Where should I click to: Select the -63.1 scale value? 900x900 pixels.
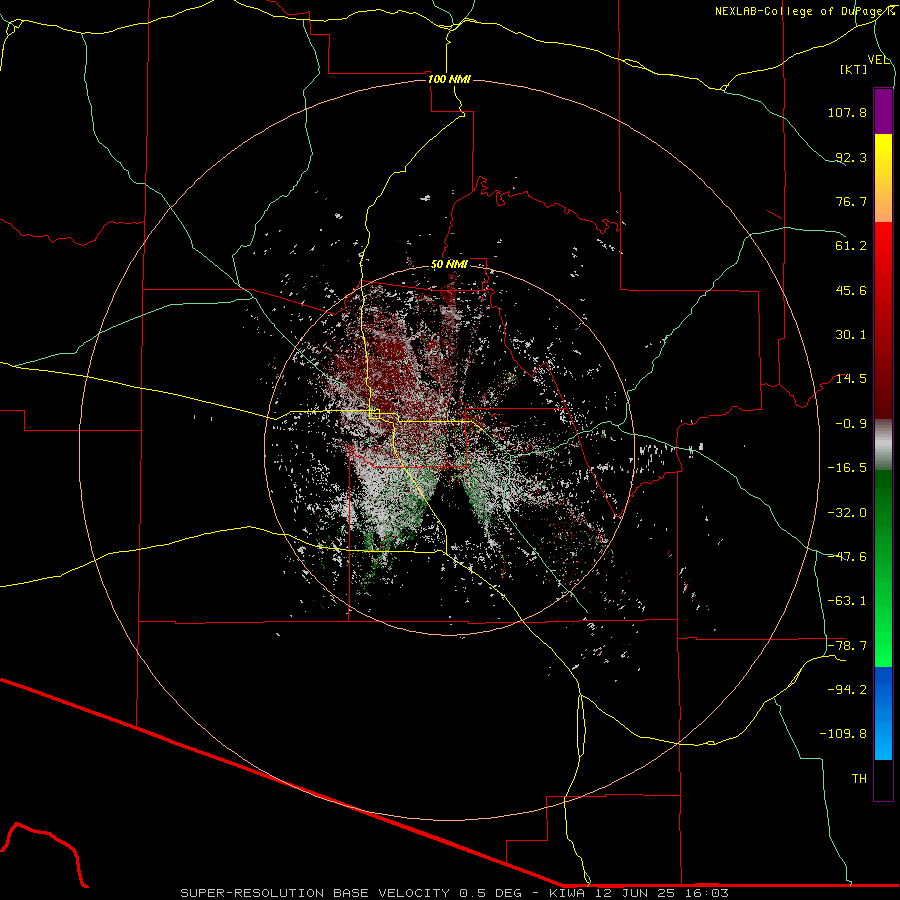click(847, 601)
